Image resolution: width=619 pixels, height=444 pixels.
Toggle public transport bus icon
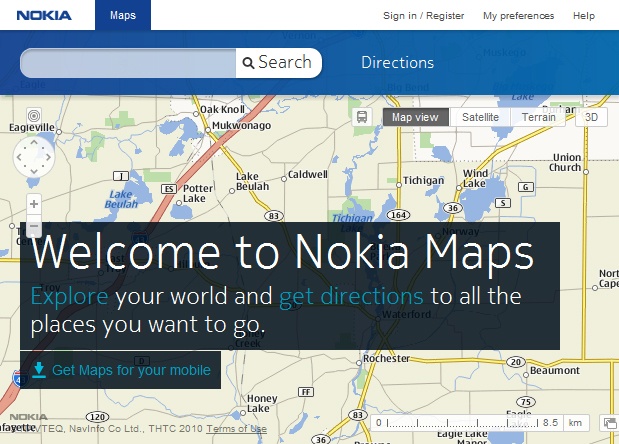click(362, 117)
